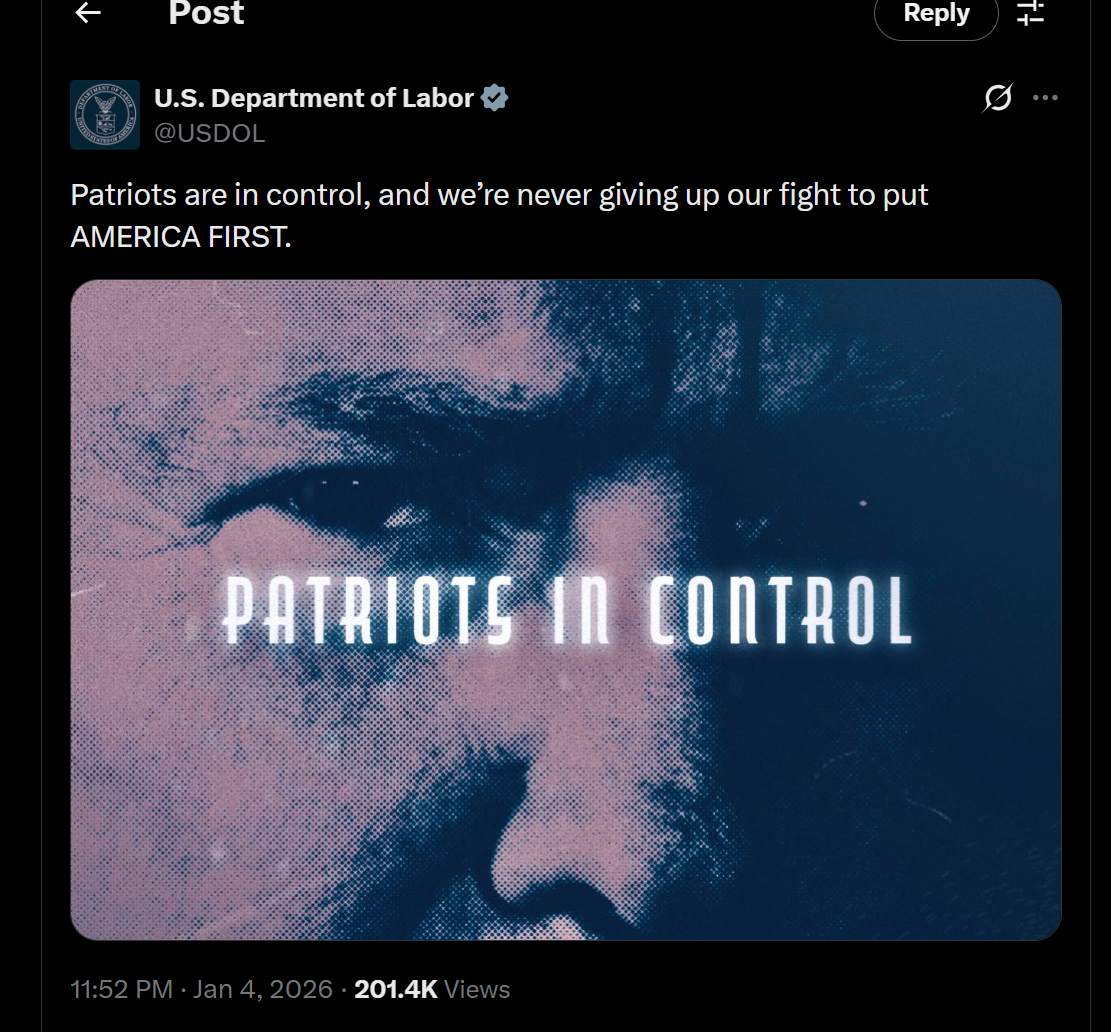The width and height of the screenshot is (1111, 1032).
Task: Click the Post page heading
Action: click(x=207, y=13)
